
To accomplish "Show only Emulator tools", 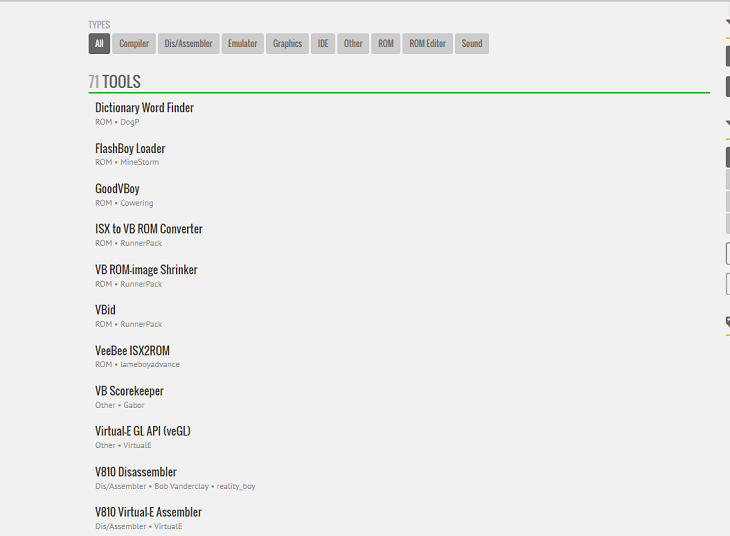I will (x=242, y=44).
